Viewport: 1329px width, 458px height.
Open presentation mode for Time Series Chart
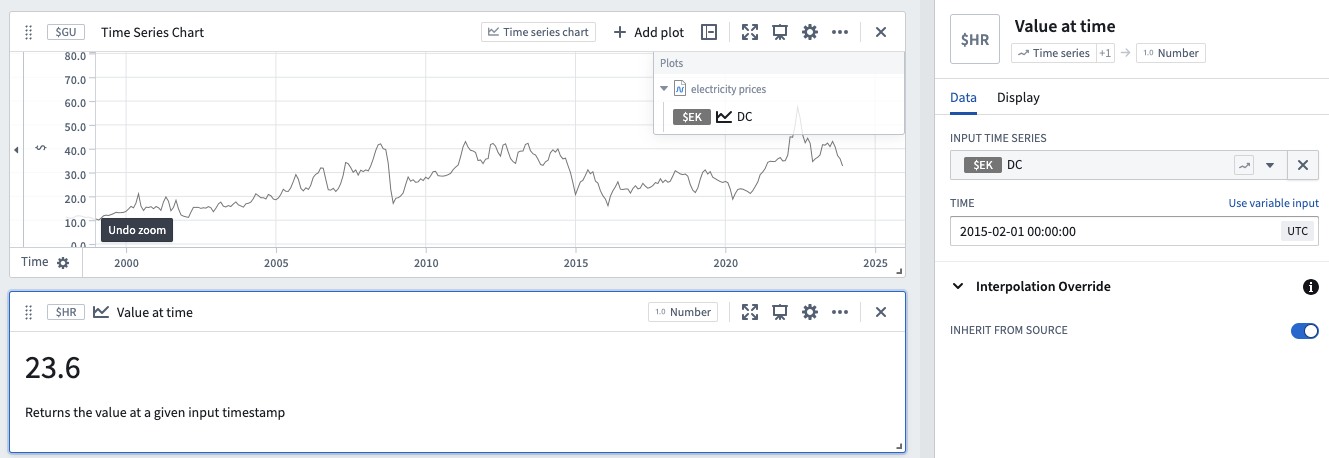780,32
